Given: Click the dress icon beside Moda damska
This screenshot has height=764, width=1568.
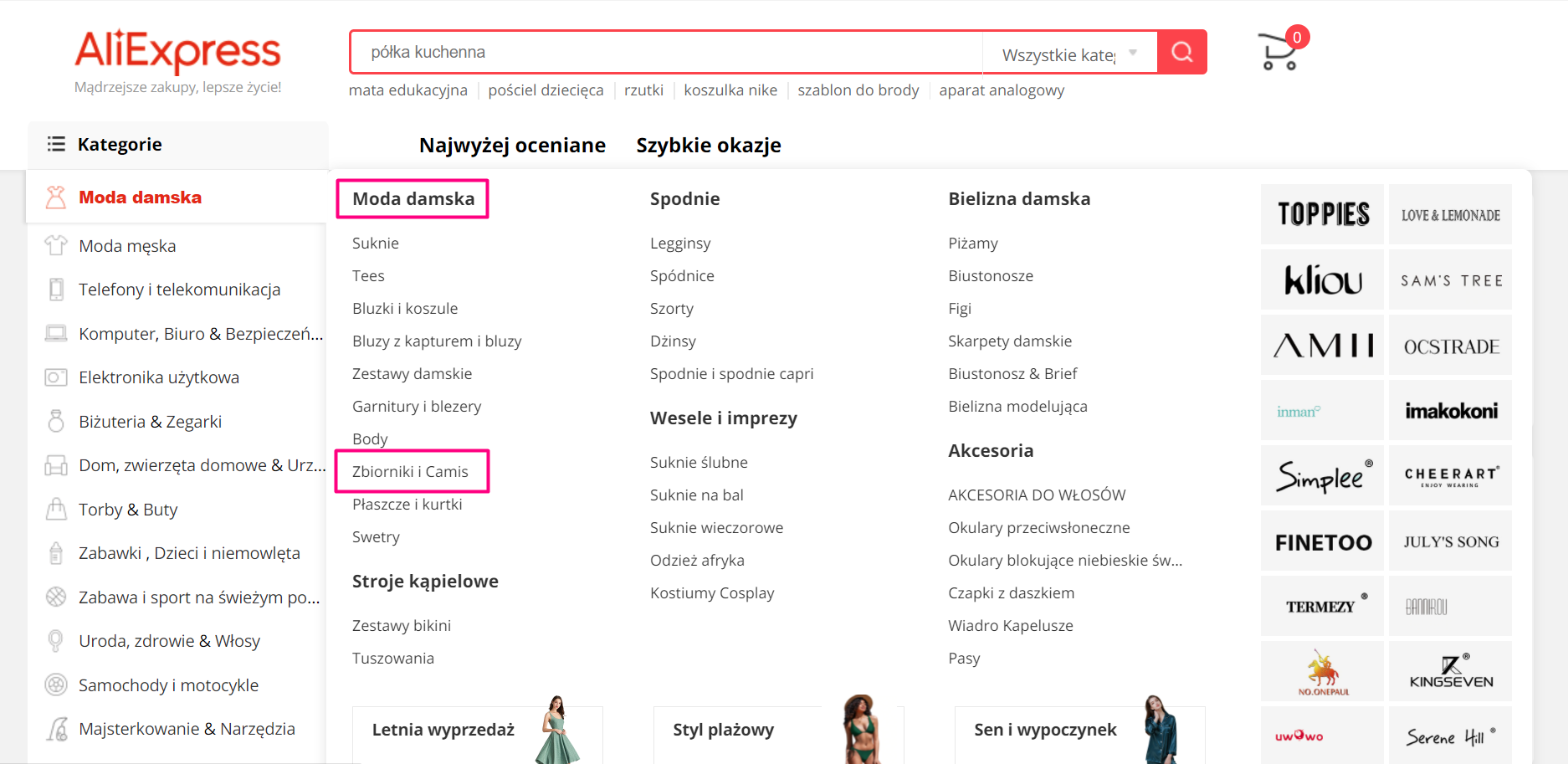Looking at the screenshot, I should [x=55, y=197].
